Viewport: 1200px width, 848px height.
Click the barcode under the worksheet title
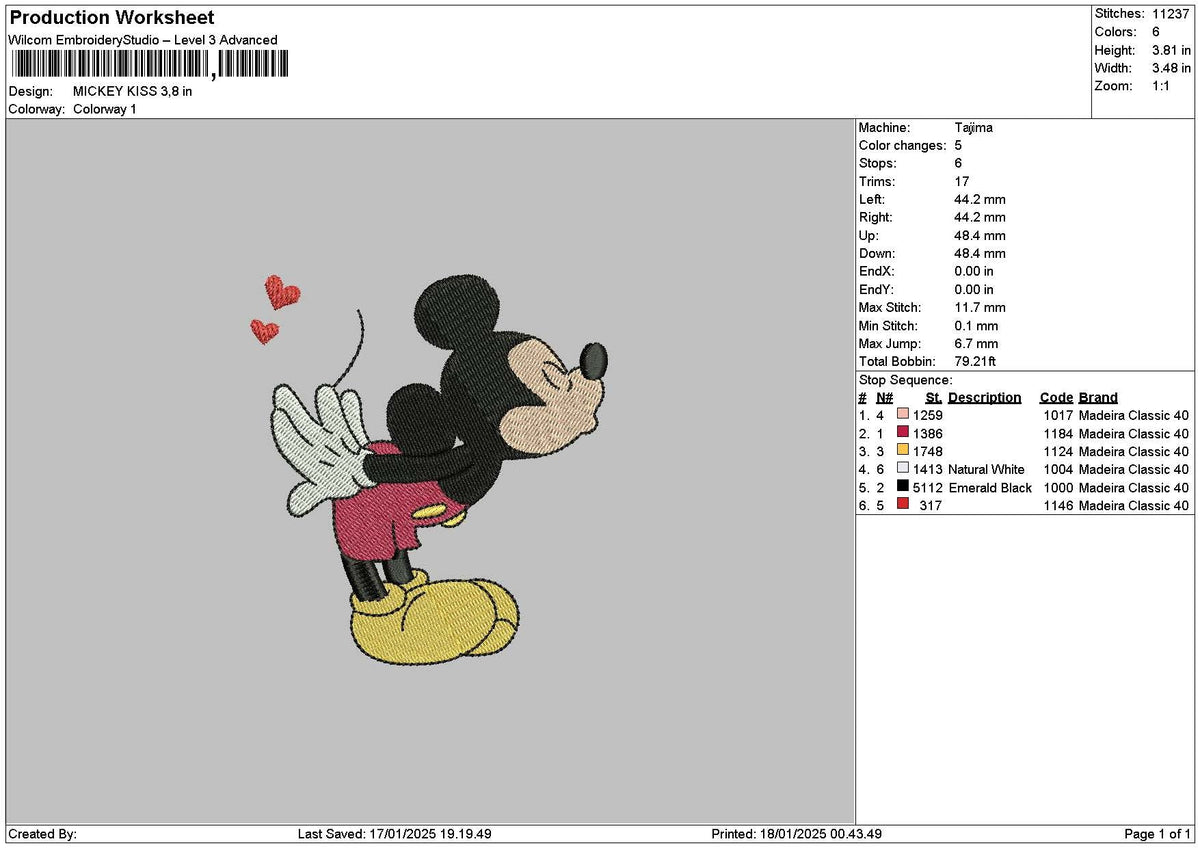pos(148,65)
